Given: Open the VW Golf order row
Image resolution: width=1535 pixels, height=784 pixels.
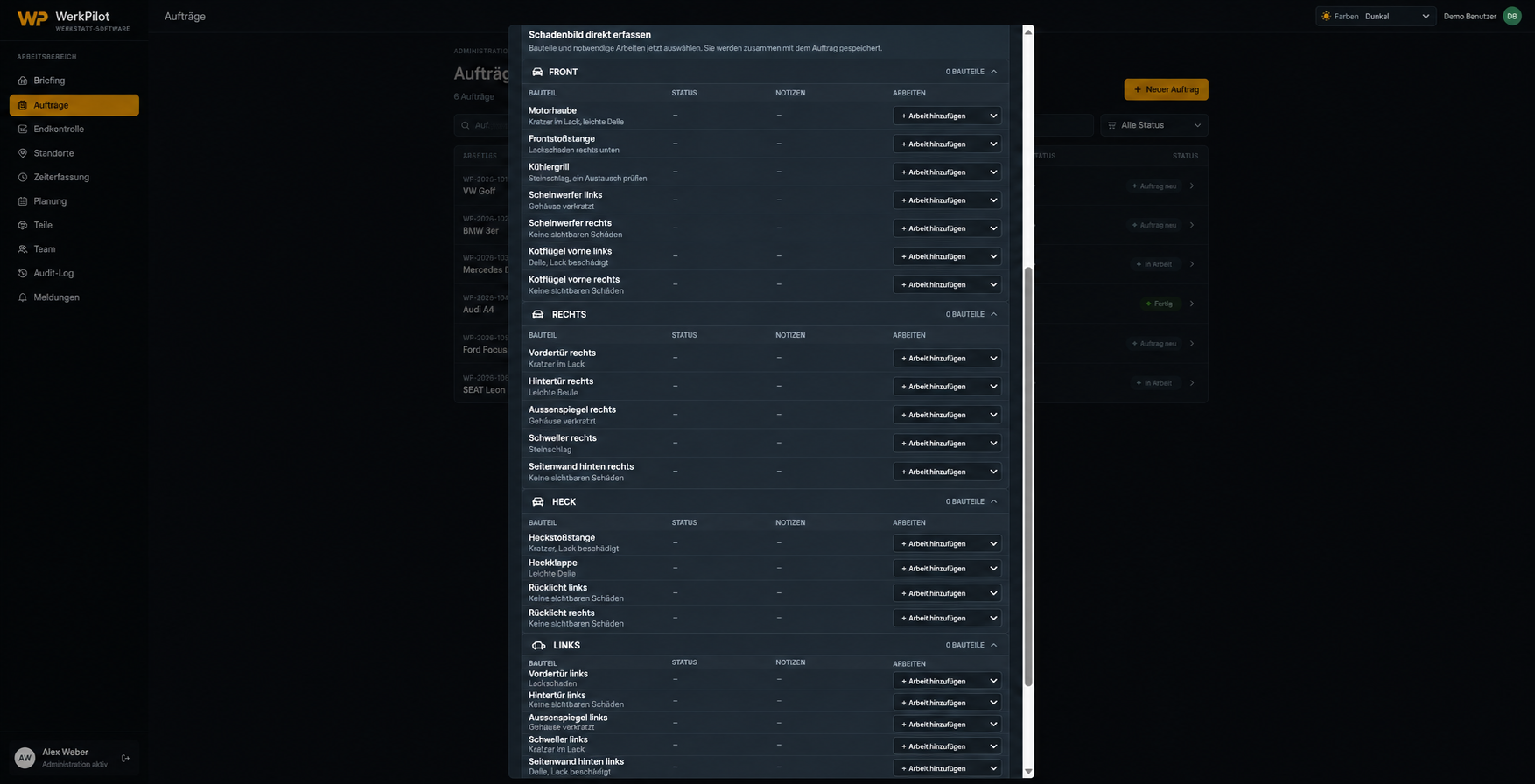Looking at the screenshot, I should [x=831, y=185].
